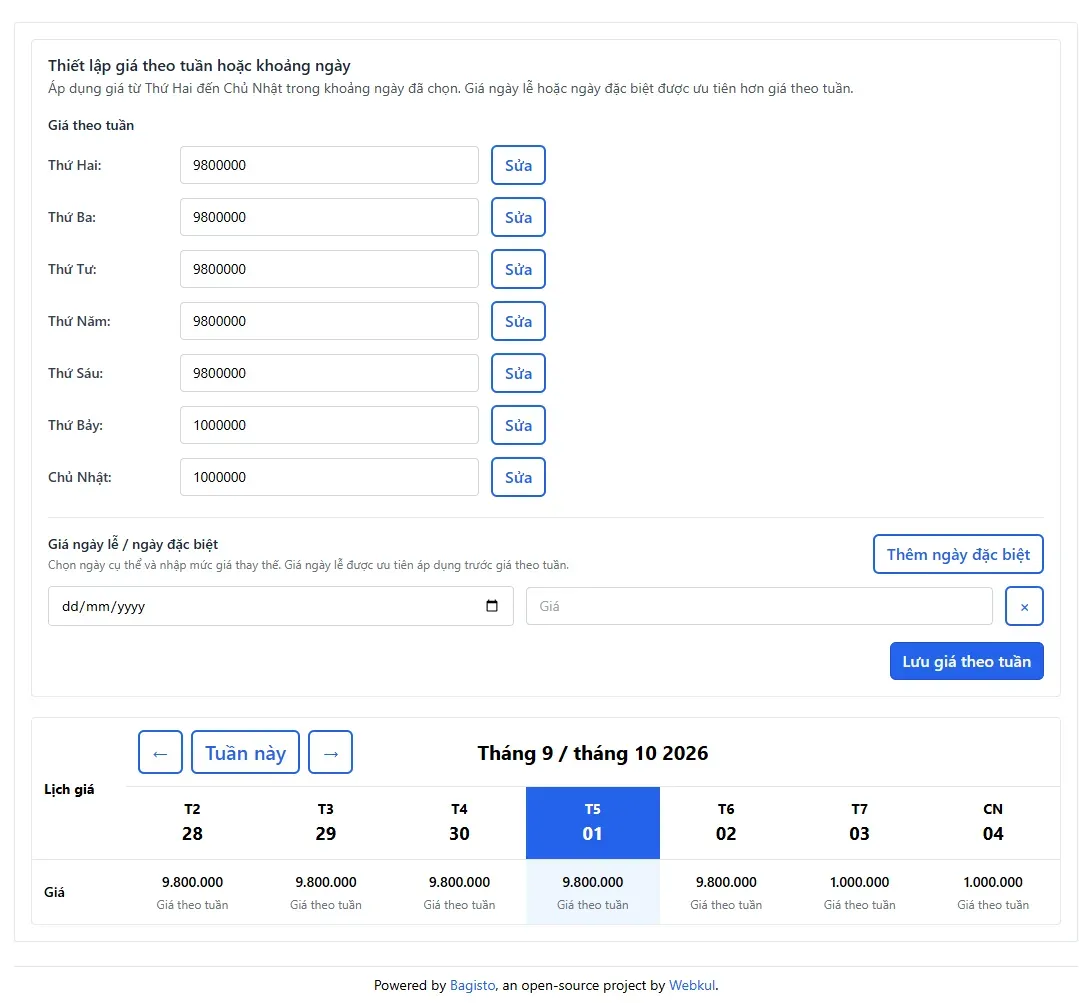
Task: Focus the Chủ Nhật price input
Action: pos(329,477)
